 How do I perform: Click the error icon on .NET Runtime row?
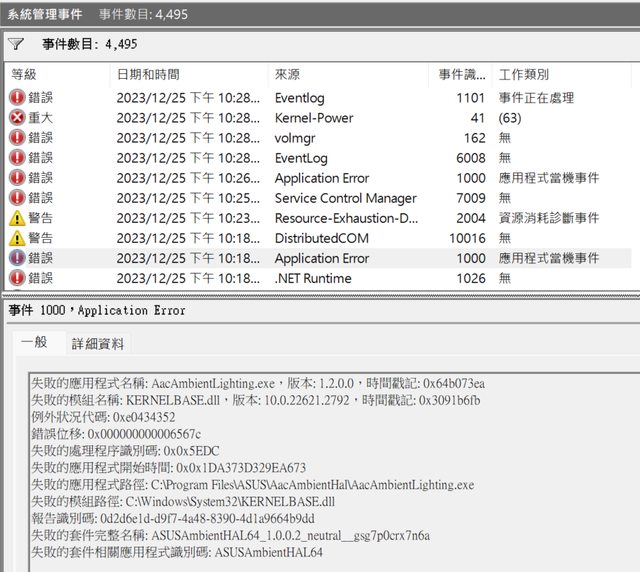click(x=17, y=278)
